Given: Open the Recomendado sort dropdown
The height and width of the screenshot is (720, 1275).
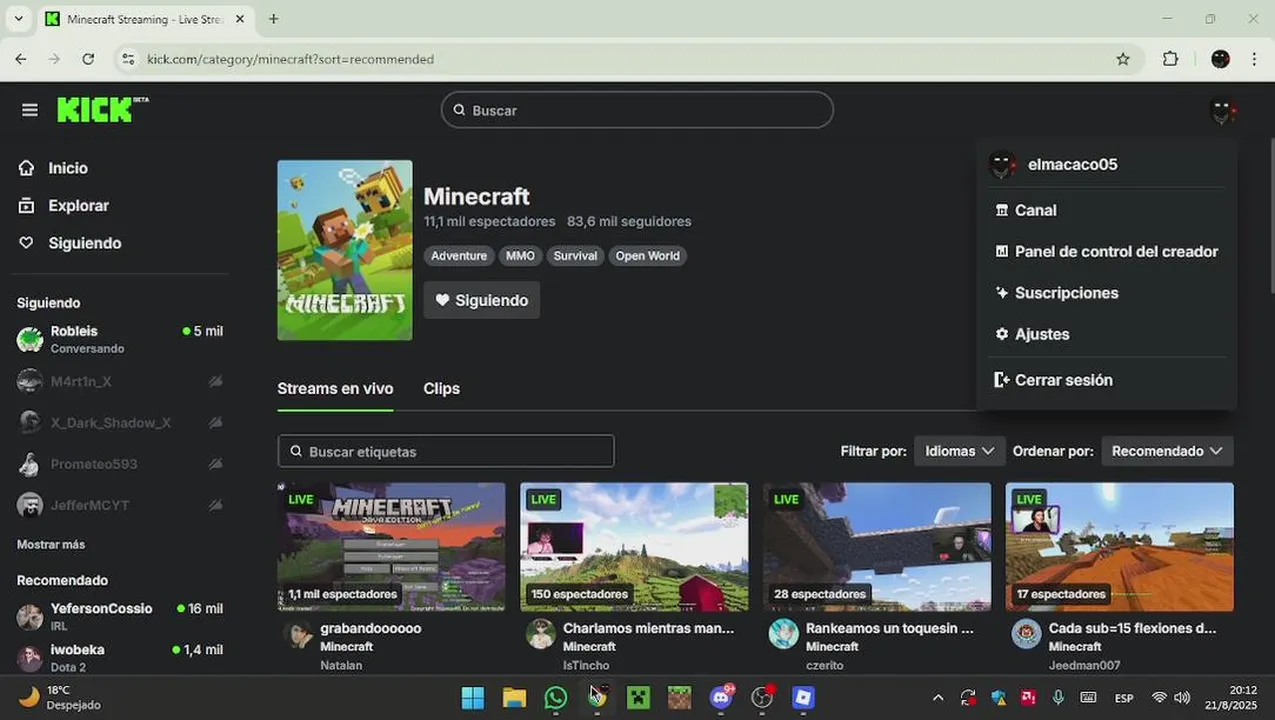Looking at the screenshot, I should (1167, 451).
